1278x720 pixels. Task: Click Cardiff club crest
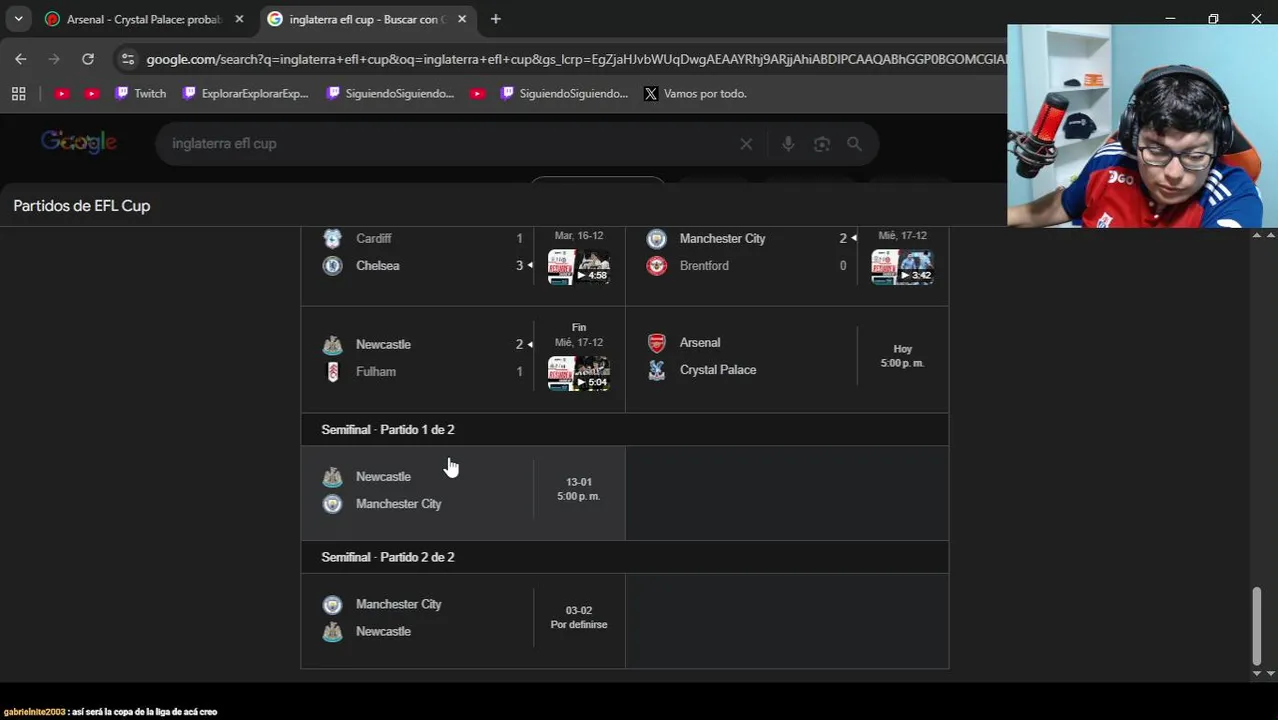pyautogui.click(x=332, y=238)
